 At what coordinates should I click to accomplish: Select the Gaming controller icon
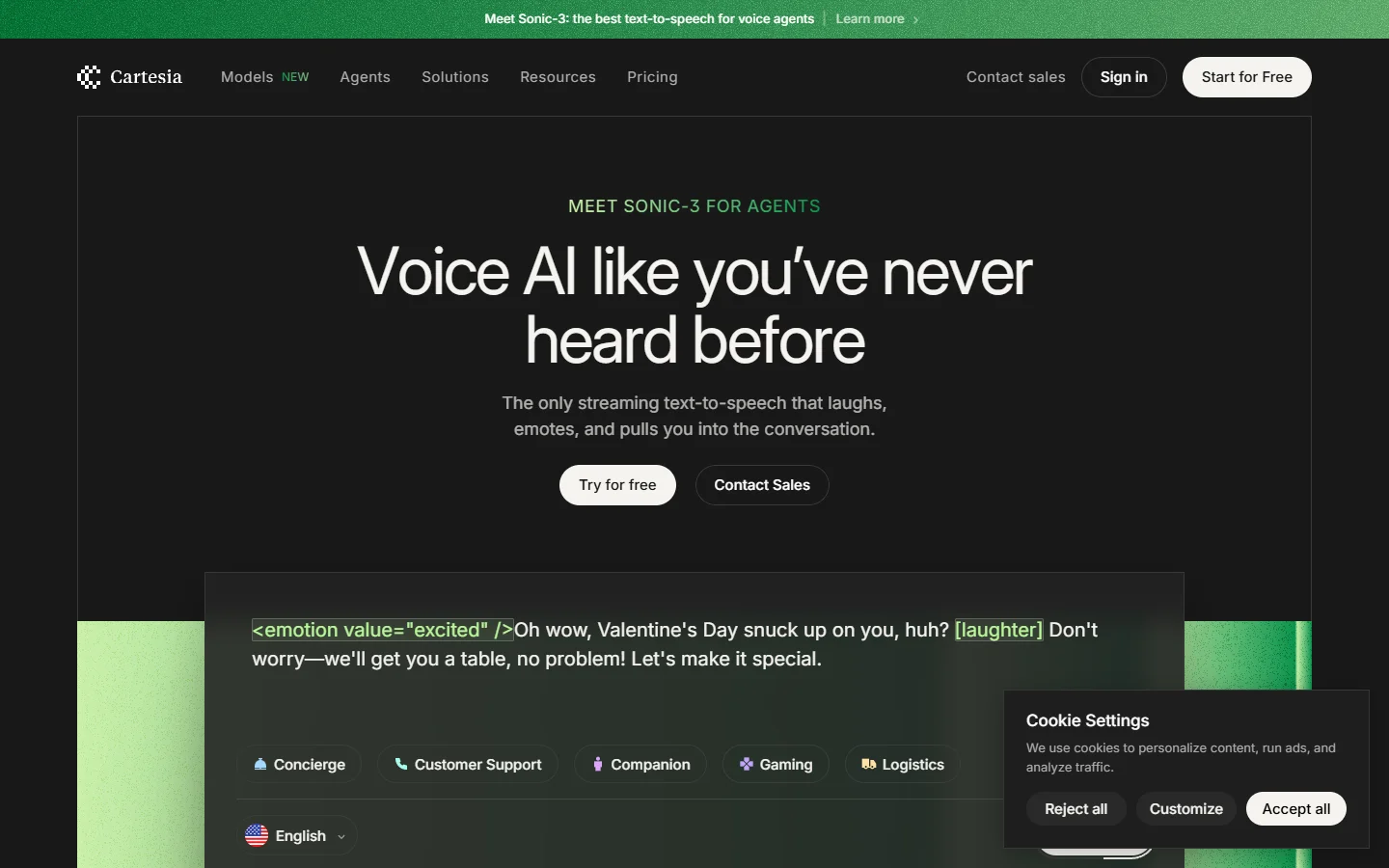coord(747,764)
